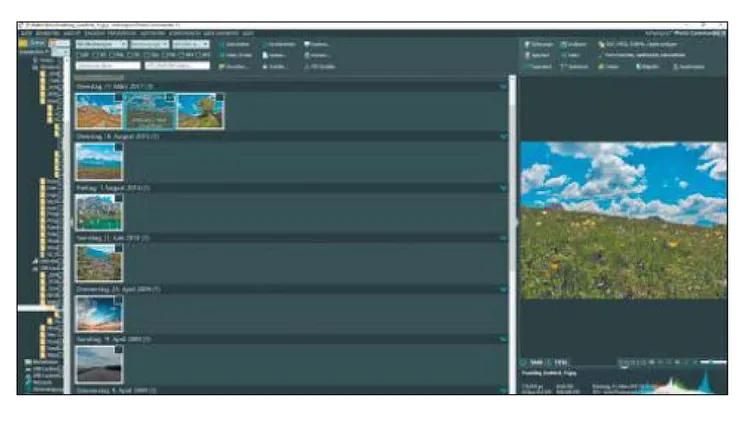Screen dimensions: 750x421
Task: Tick the checkbox on the Juni 2010 thumbnail
Action: tap(119, 249)
